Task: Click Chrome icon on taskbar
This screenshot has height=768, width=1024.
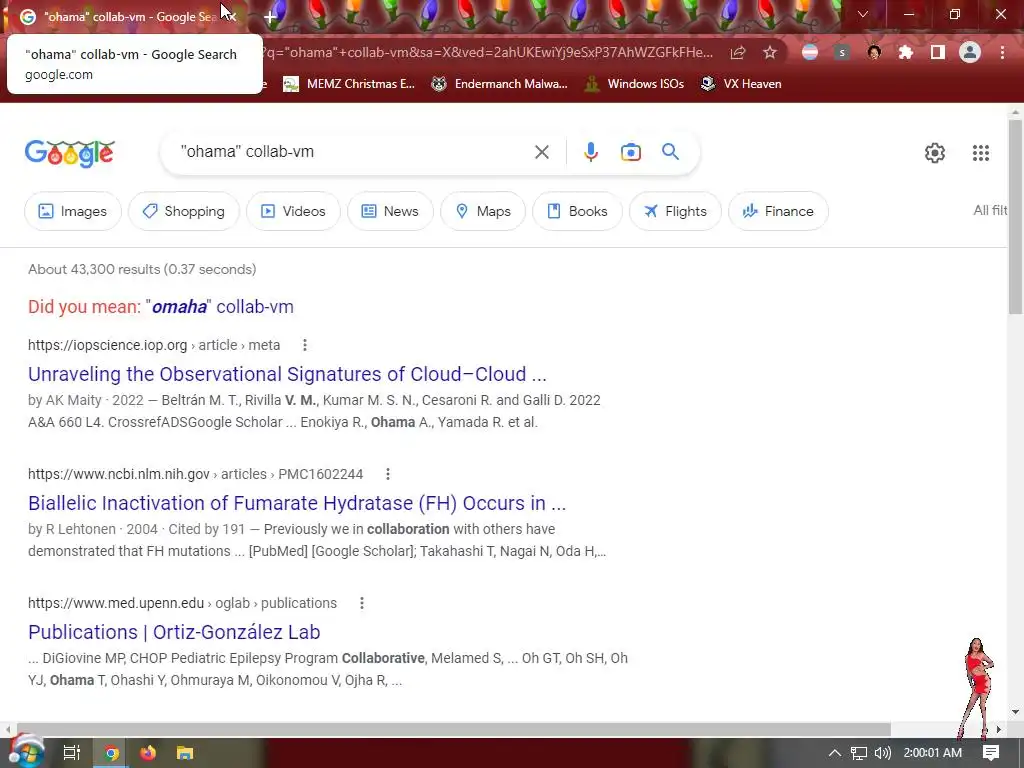Action: [111, 753]
